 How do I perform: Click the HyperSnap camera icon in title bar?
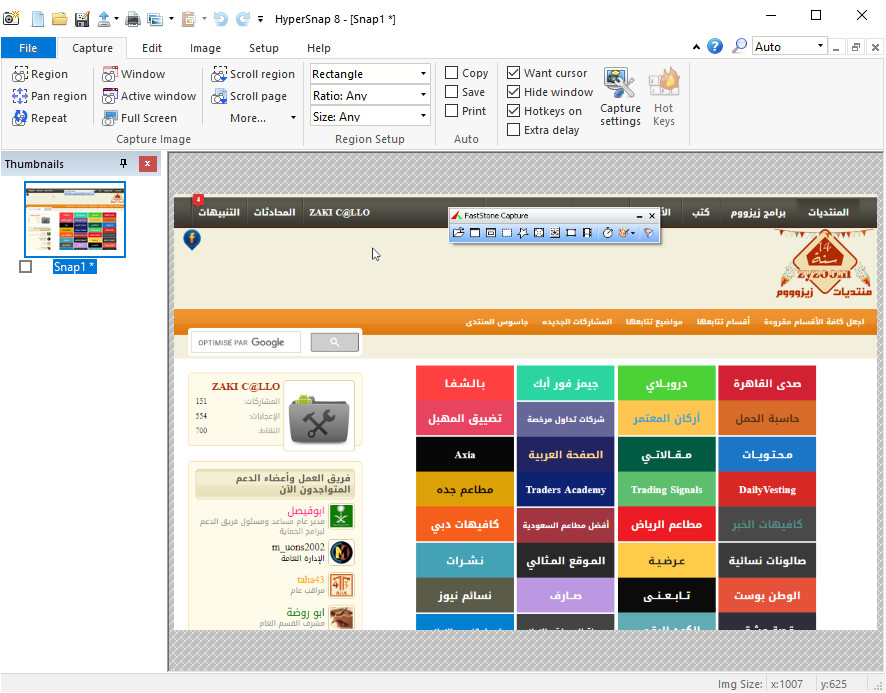point(11,18)
